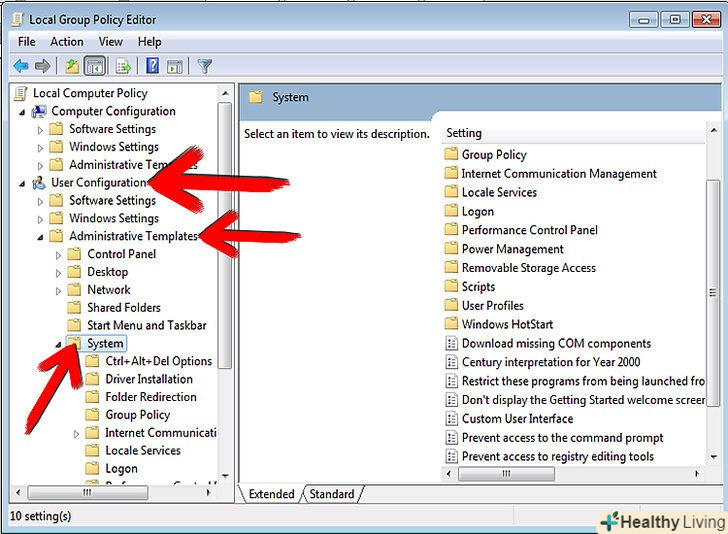This screenshot has width=728, height=534.
Task: Click the tree pane vertical scrollbar thumb
Action: (225, 235)
